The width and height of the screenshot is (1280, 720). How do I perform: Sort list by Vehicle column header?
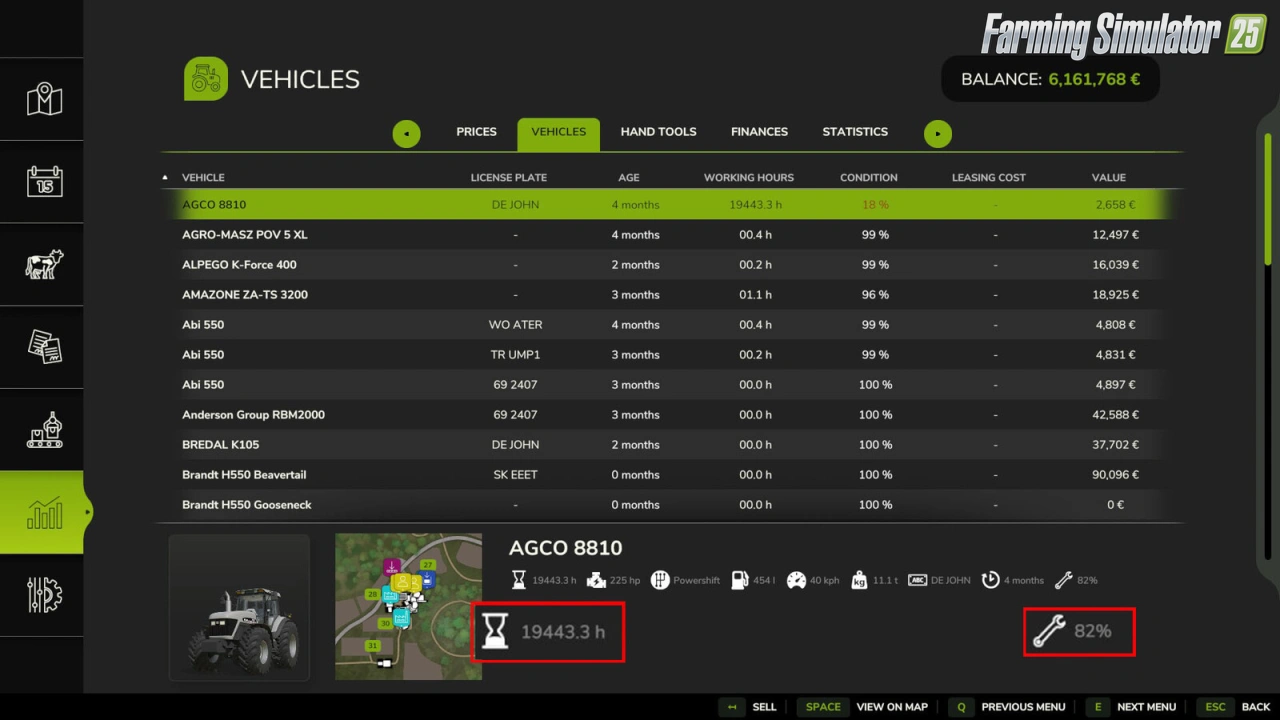tap(203, 177)
